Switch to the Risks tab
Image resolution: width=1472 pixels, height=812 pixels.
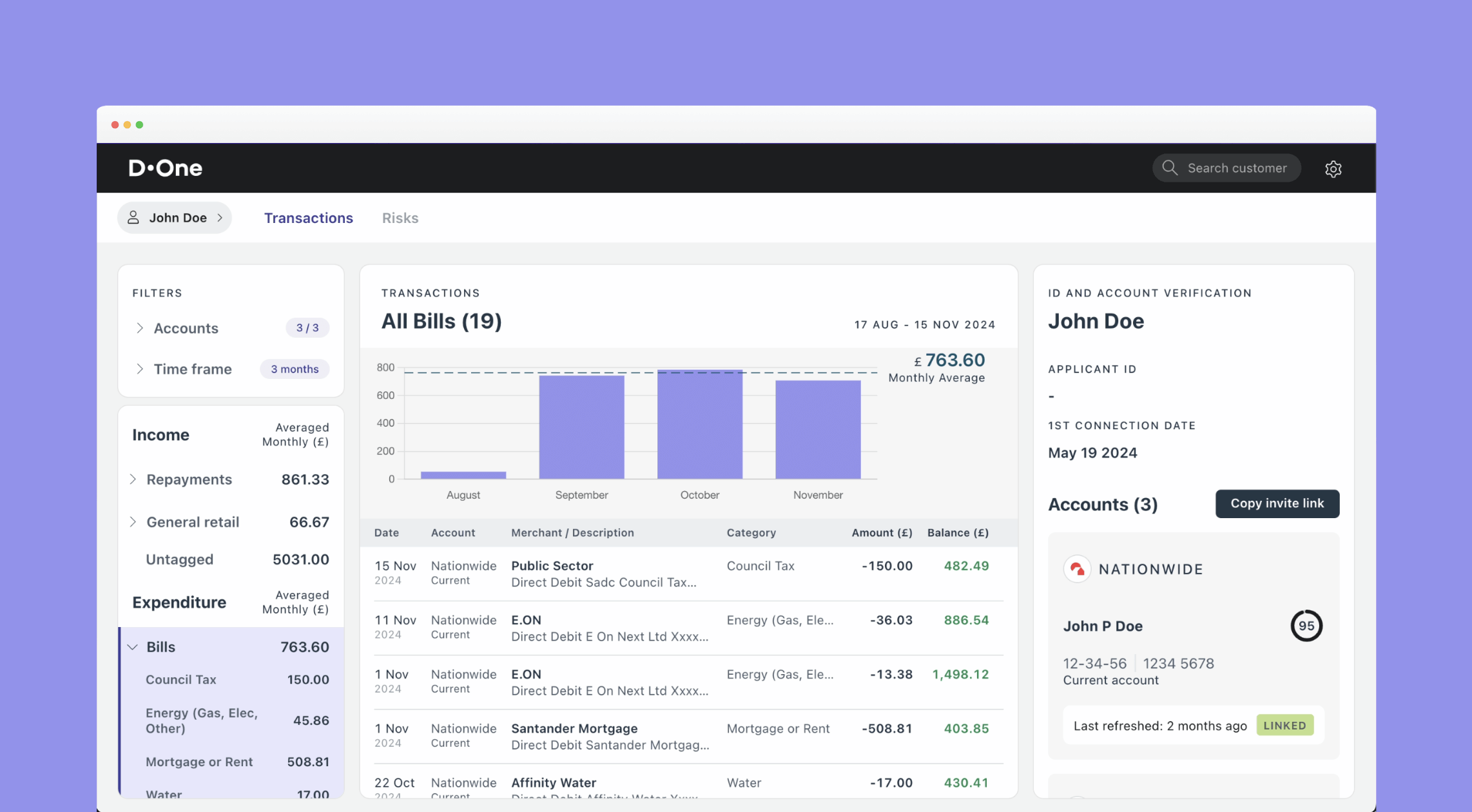[400, 218]
